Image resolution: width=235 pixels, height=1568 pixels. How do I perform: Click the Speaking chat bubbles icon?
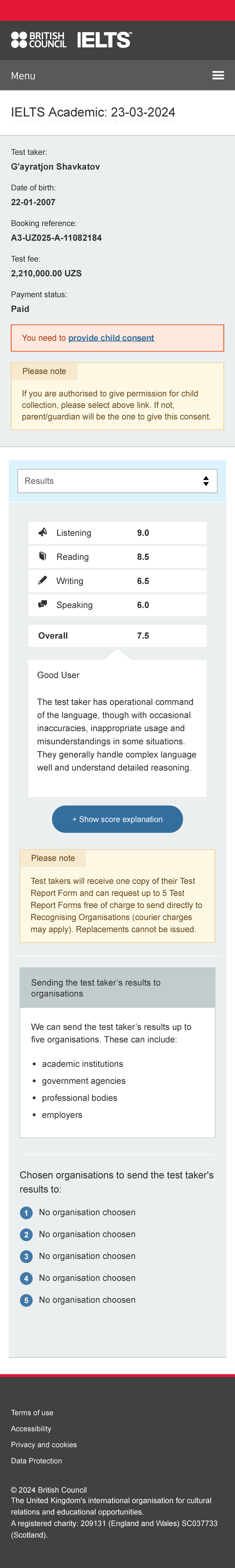coord(42,604)
